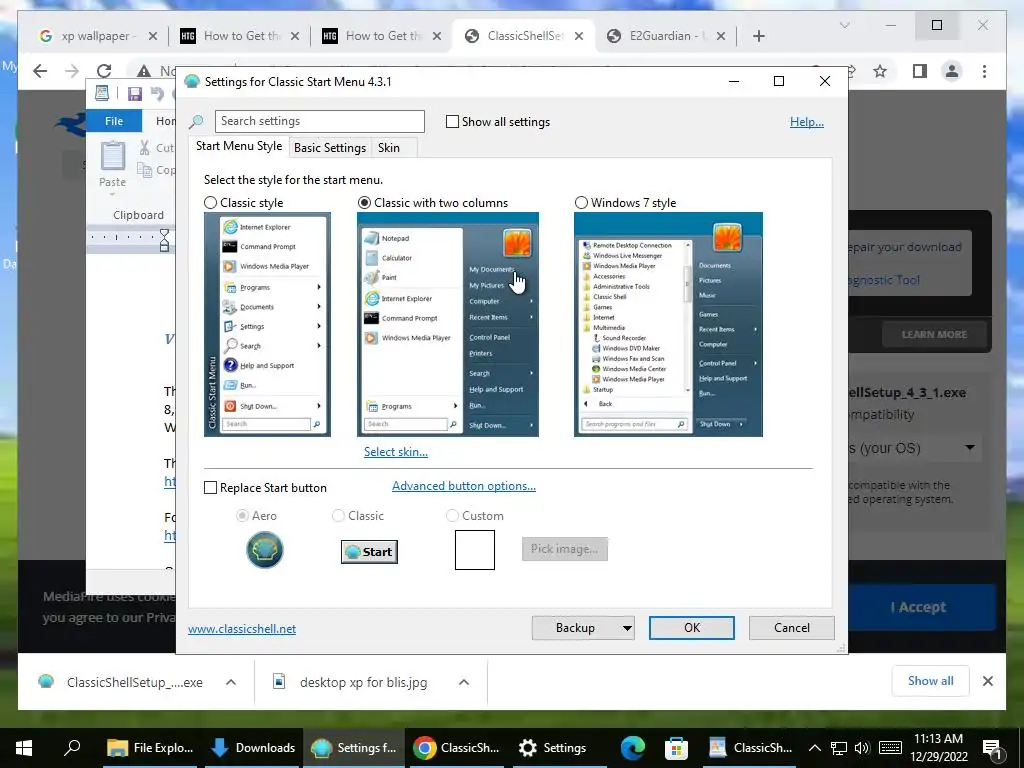Open the notification center icon
This screenshot has height=768, width=1024.
click(993, 748)
